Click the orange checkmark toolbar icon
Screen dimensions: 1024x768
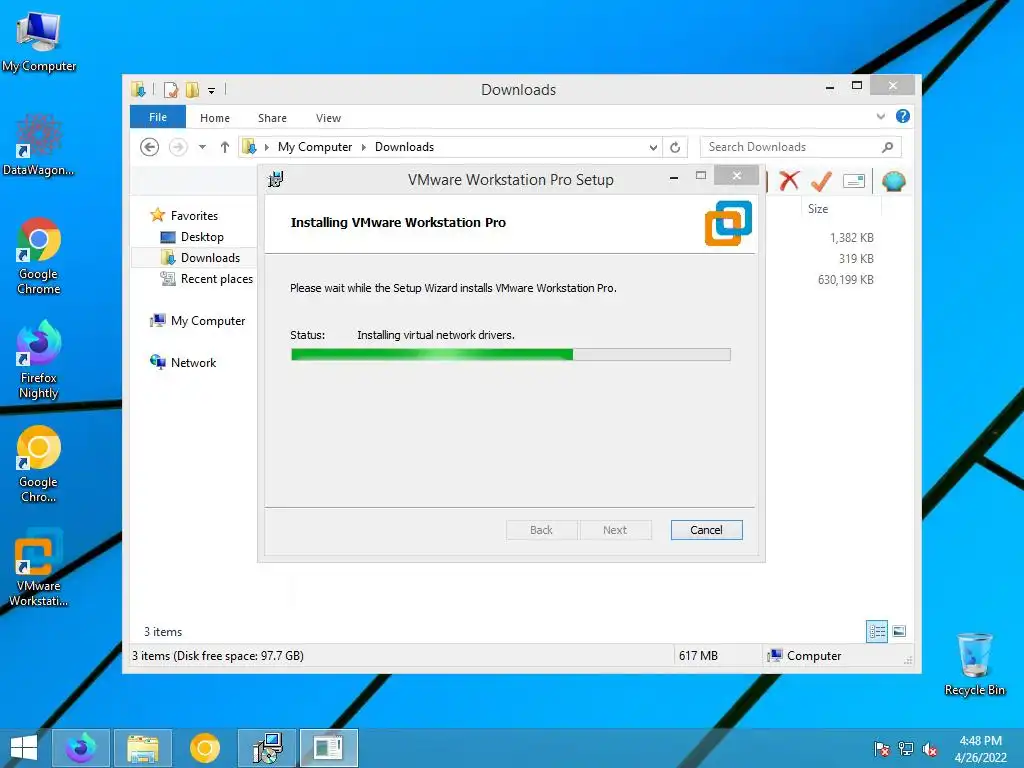821,181
